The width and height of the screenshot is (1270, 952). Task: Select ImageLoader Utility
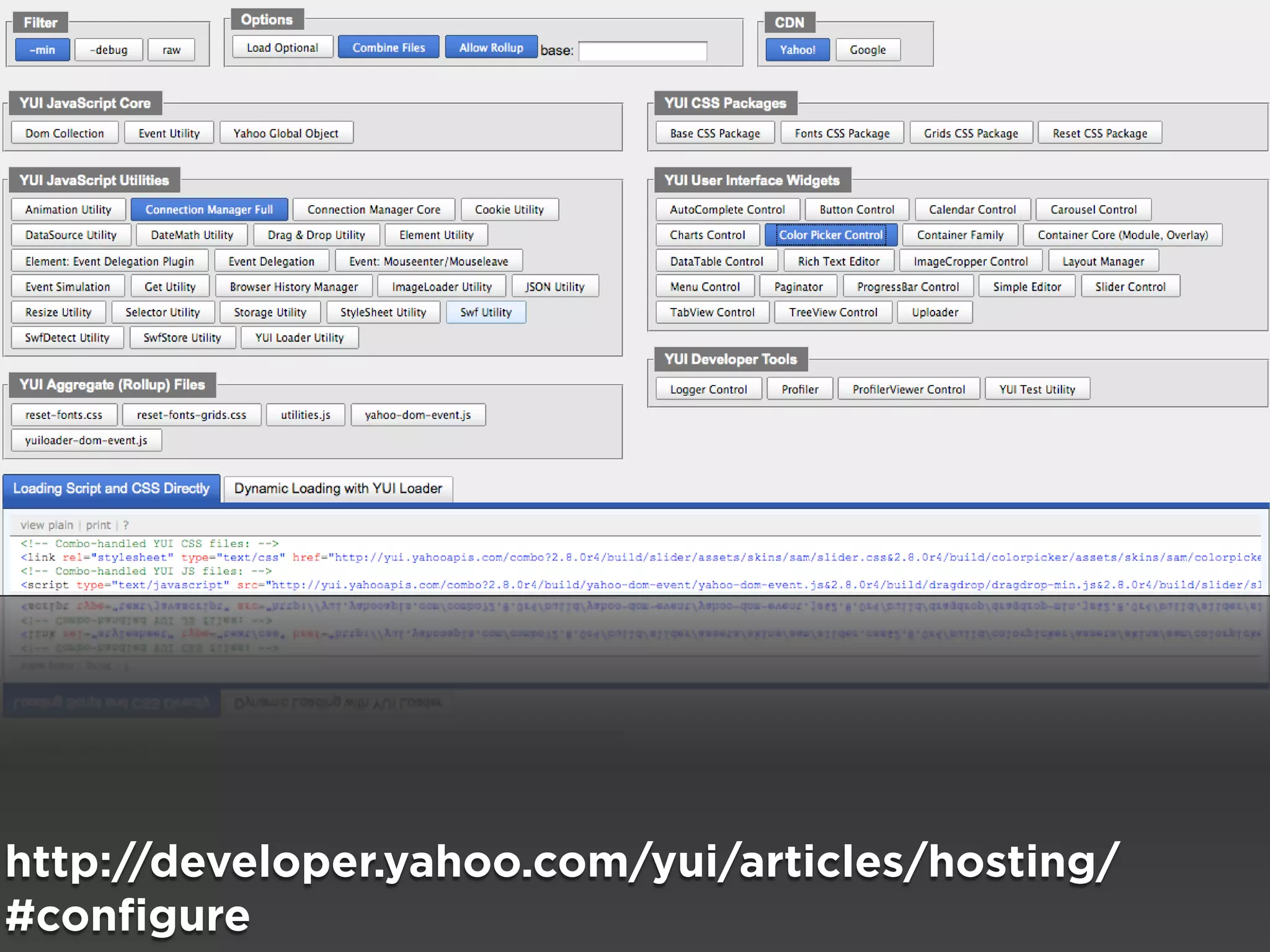pyautogui.click(x=442, y=286)
